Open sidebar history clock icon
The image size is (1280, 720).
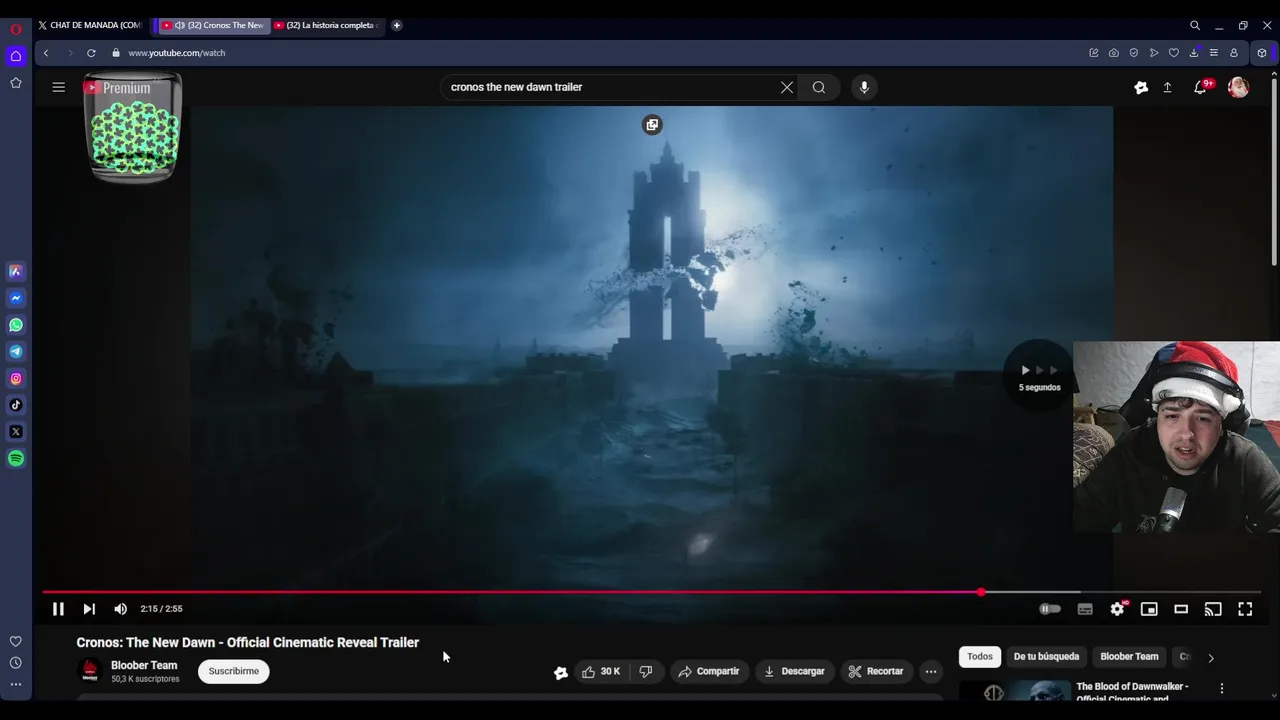click(16, 663)
